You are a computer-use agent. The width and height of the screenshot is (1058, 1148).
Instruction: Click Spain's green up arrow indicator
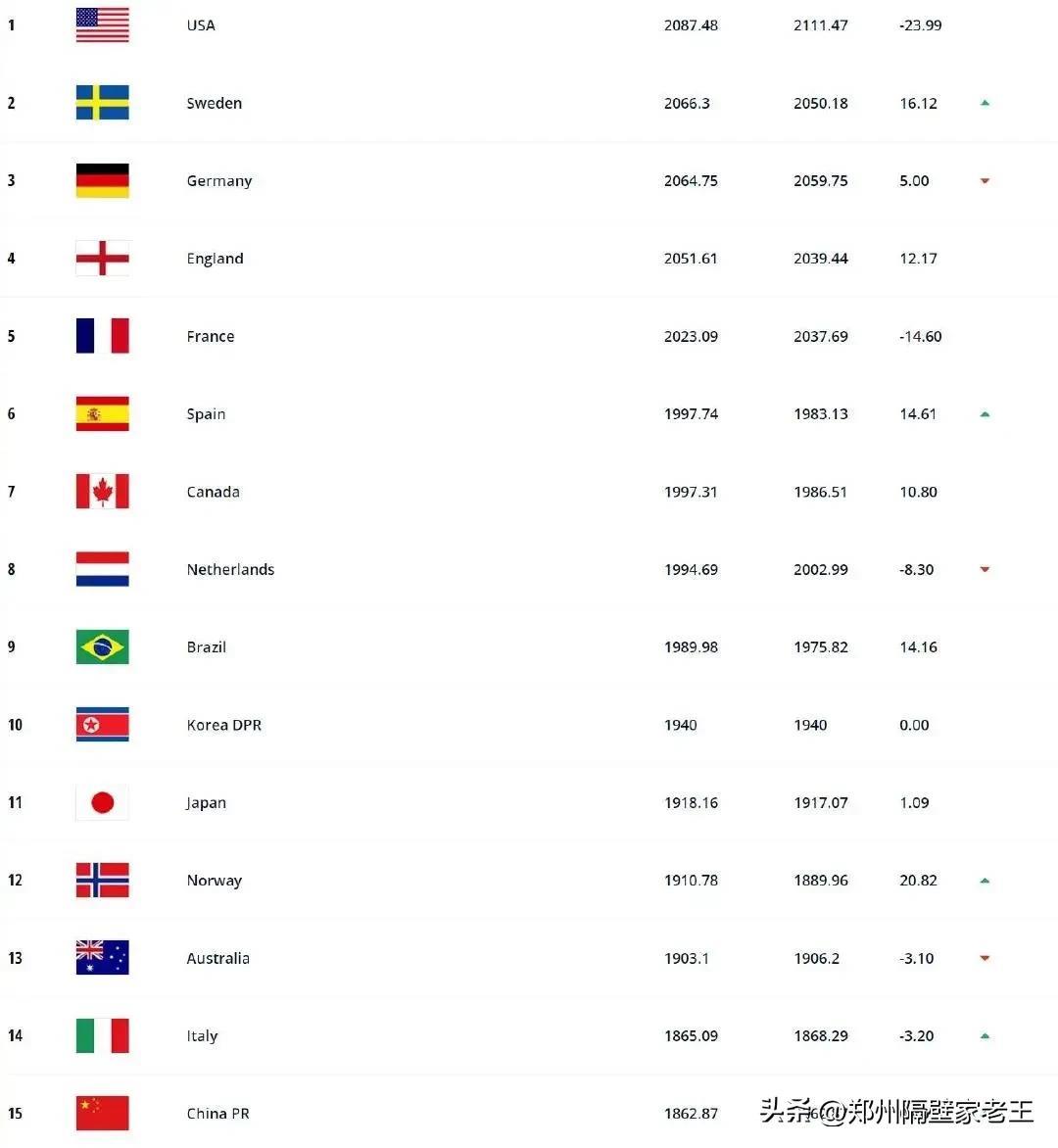pyautogui.click(x=985, y=414)
